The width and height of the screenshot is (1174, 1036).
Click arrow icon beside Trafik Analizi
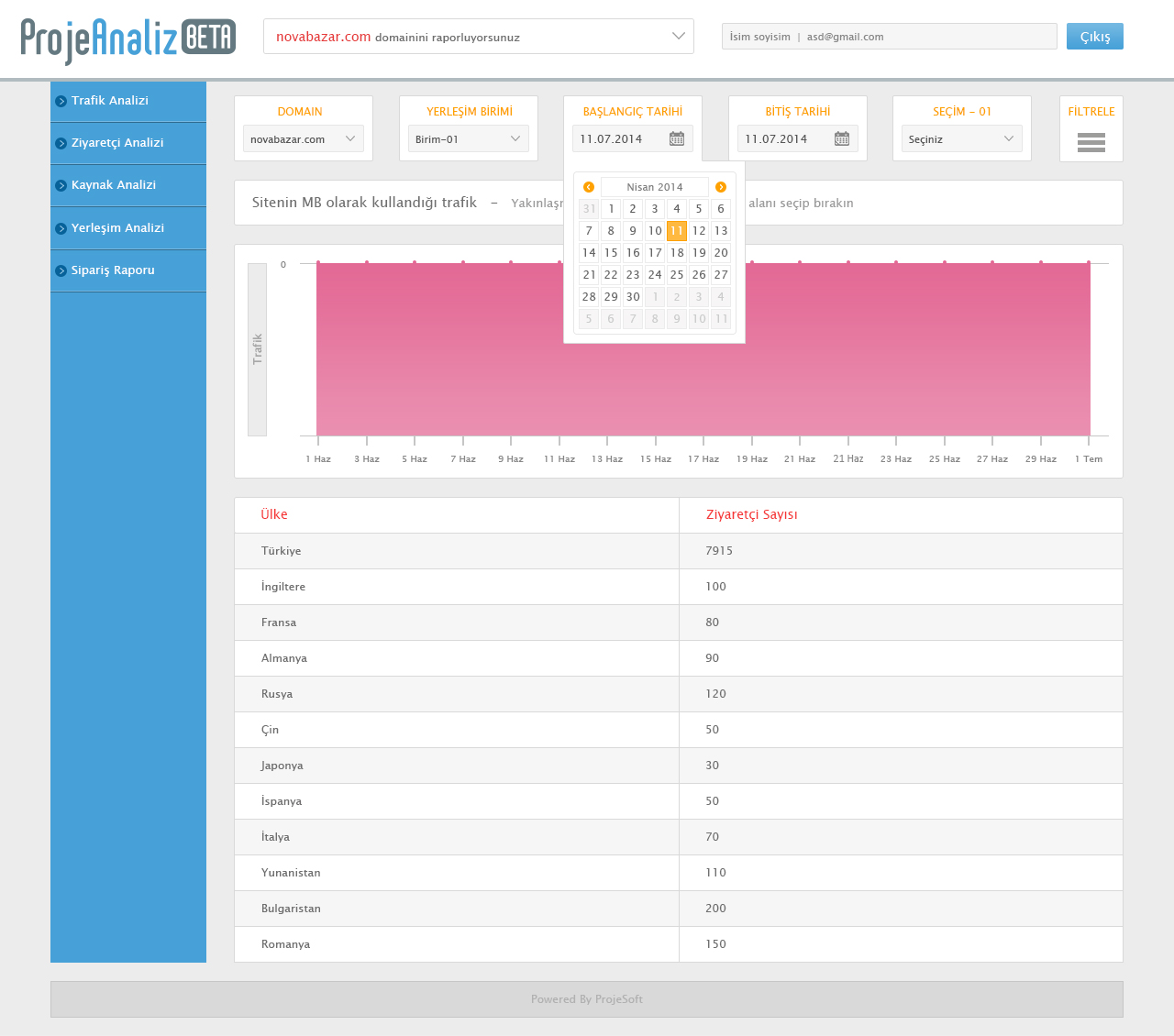pyautogui.click(x=61, y=101)
